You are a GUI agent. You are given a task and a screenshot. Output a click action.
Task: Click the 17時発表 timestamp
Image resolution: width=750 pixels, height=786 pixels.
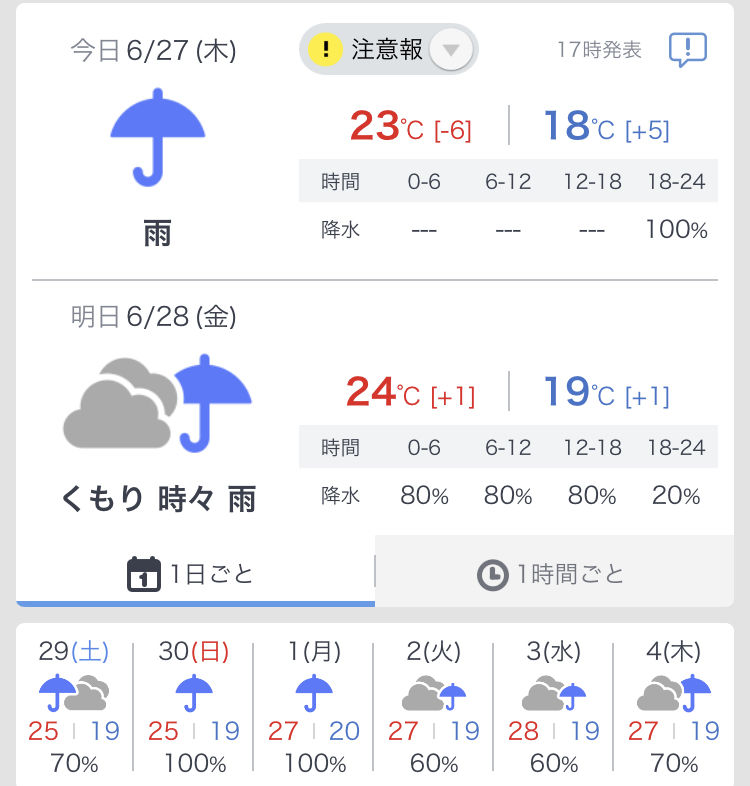coord(600,50)
